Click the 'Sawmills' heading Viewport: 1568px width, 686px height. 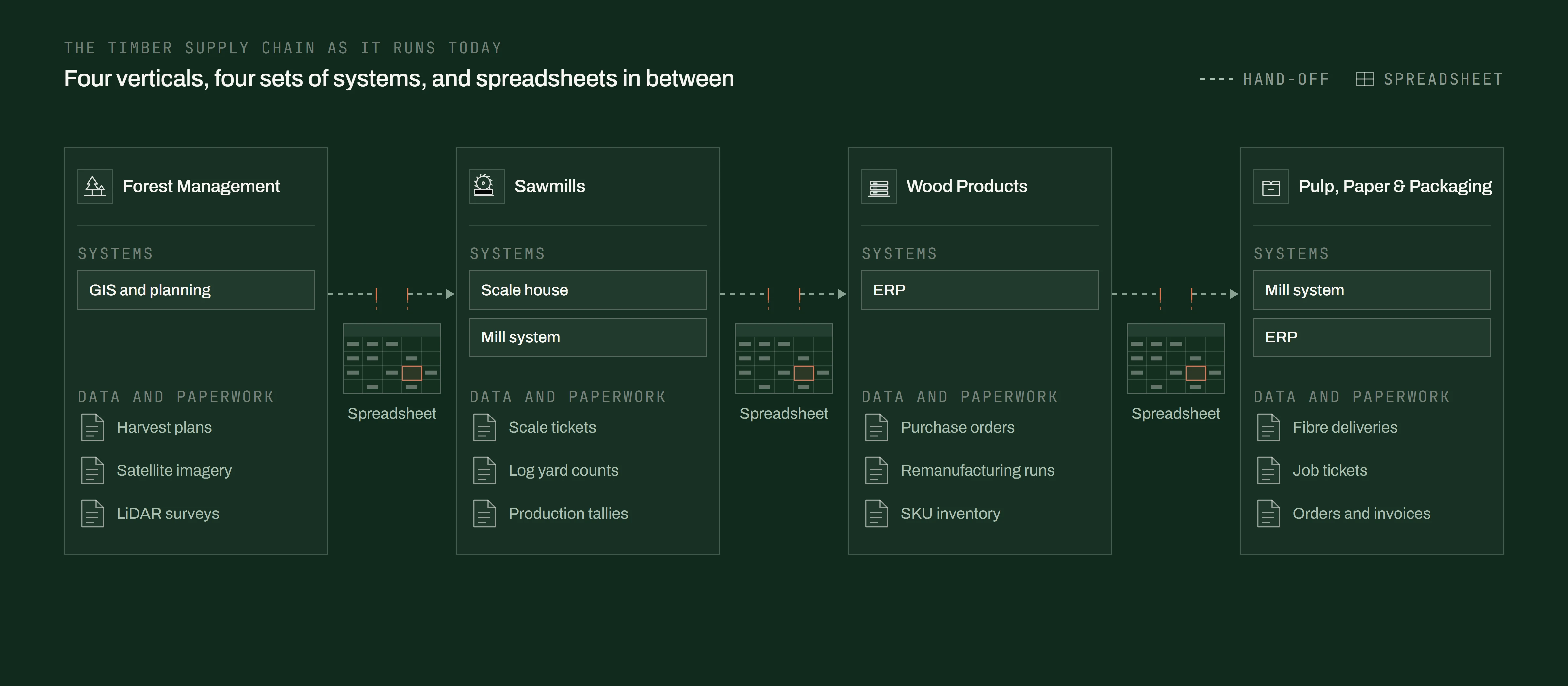tap(550, 186)
